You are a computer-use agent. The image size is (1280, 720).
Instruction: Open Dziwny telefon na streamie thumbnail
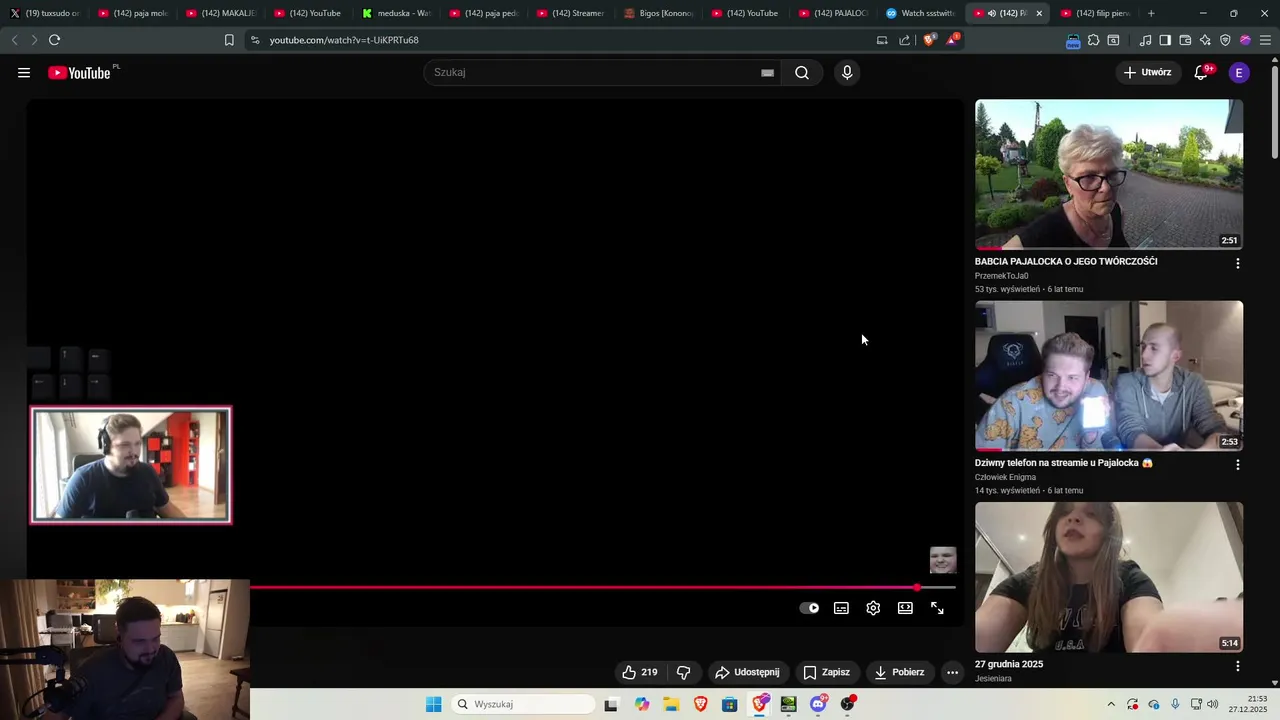[x=1109, y=376]
